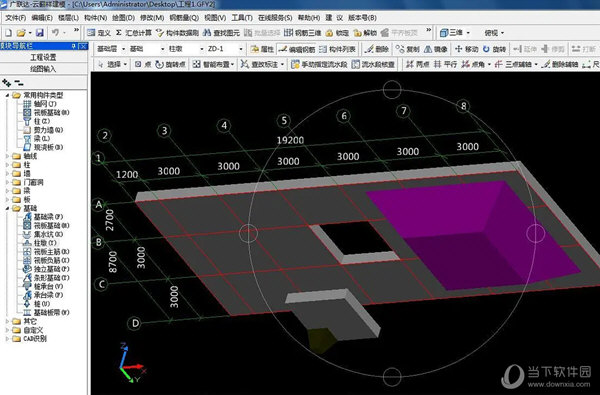
Task: Select 轴网(J) in the tree
Action: tap(40, 104)
